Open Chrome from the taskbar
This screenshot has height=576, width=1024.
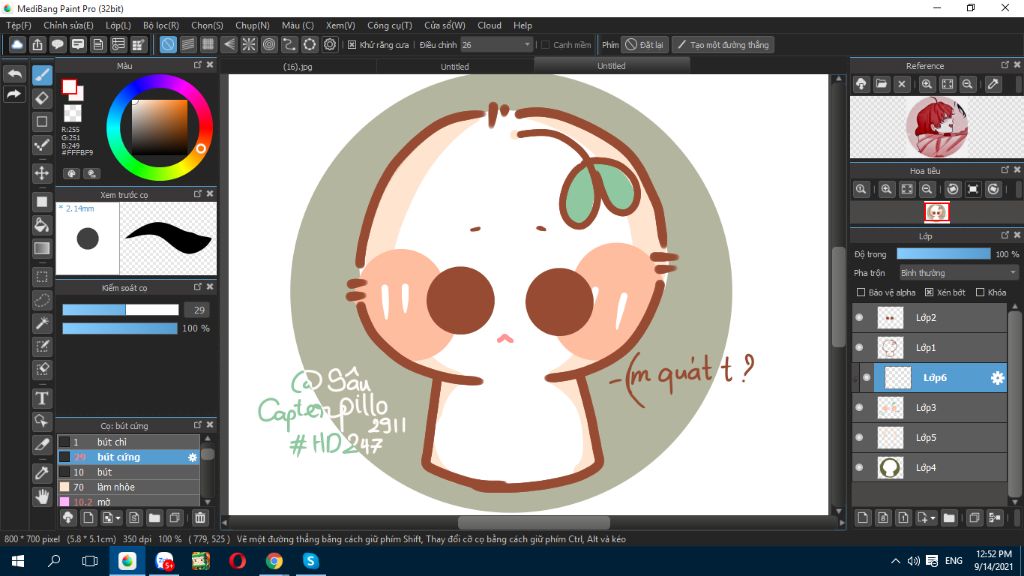pyautogui.click(x=274, y=561)
